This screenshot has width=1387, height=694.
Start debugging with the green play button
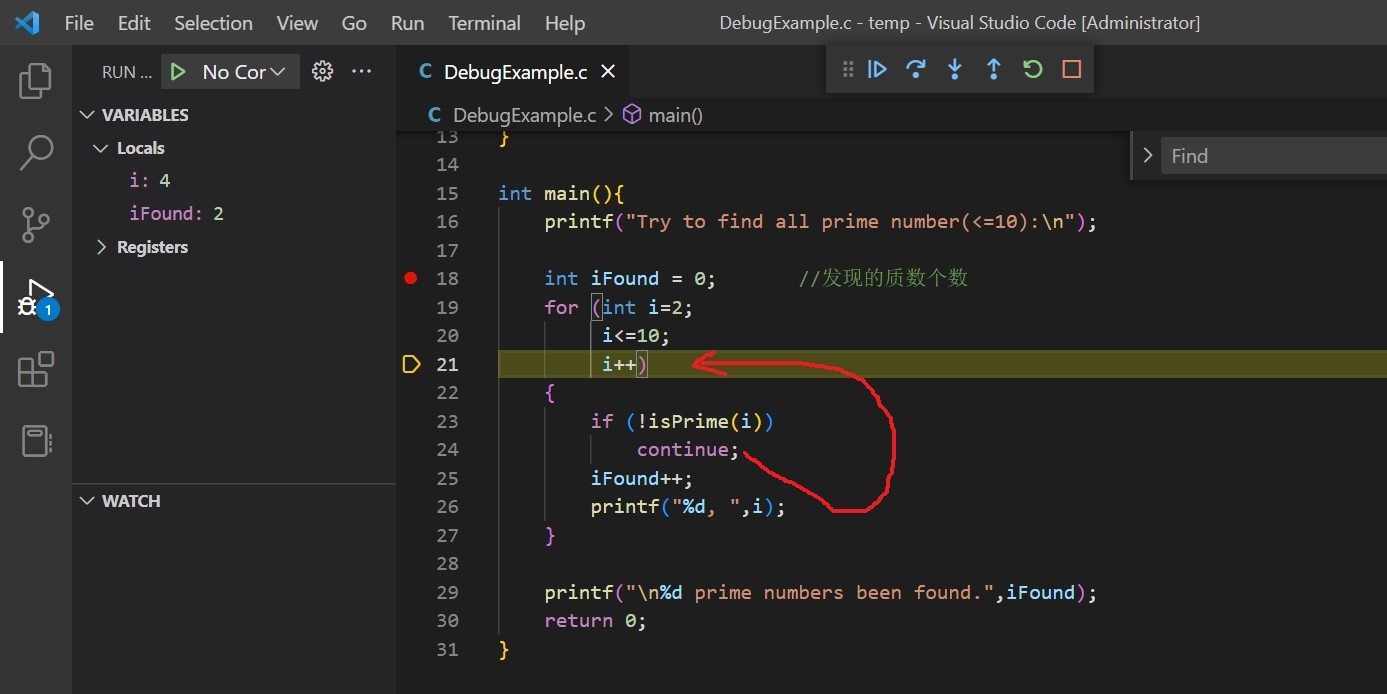tap(178, 72)
